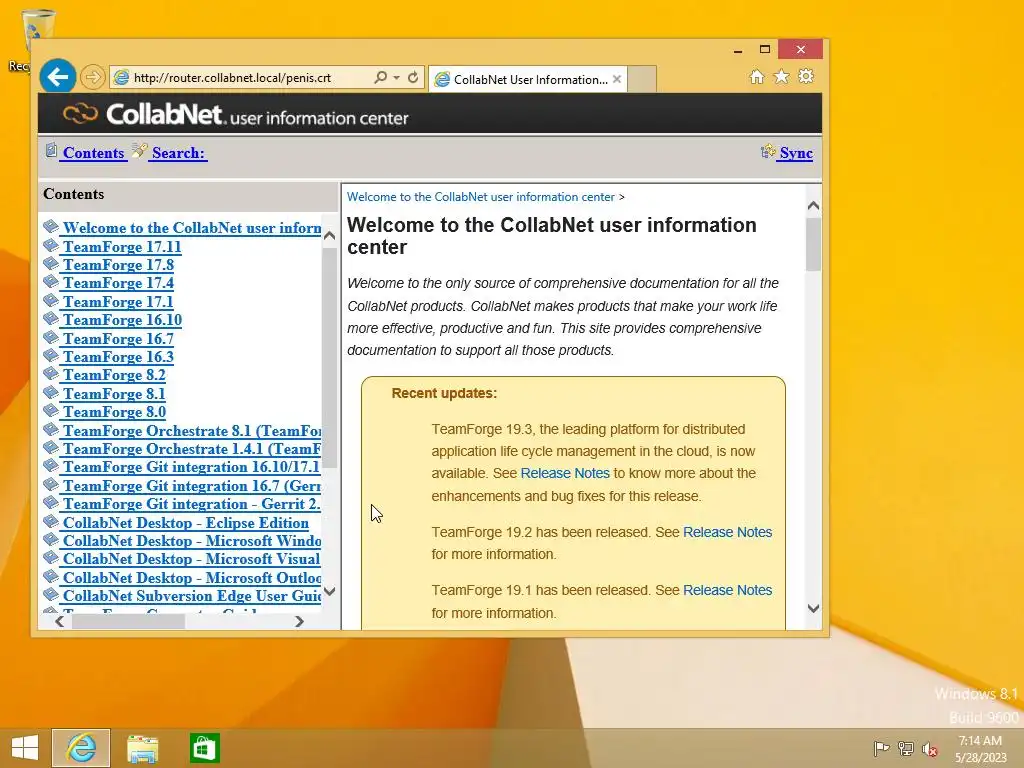Screen dimensions: 1024x768
Task: Click book icon beside CollabNet Subversion Edge
Action: click(x=51, y=595)
